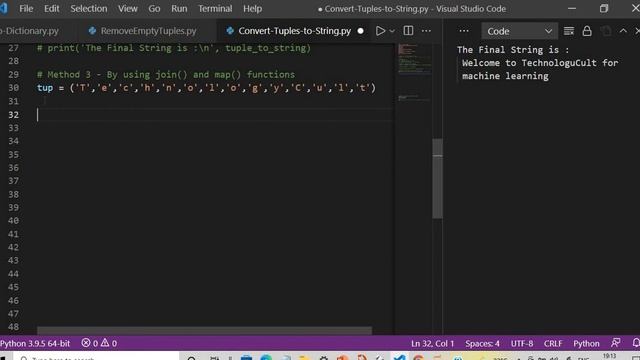This screenshot has width=640, height=360.
Task: Open problems view from errors count
Action: 90,343
